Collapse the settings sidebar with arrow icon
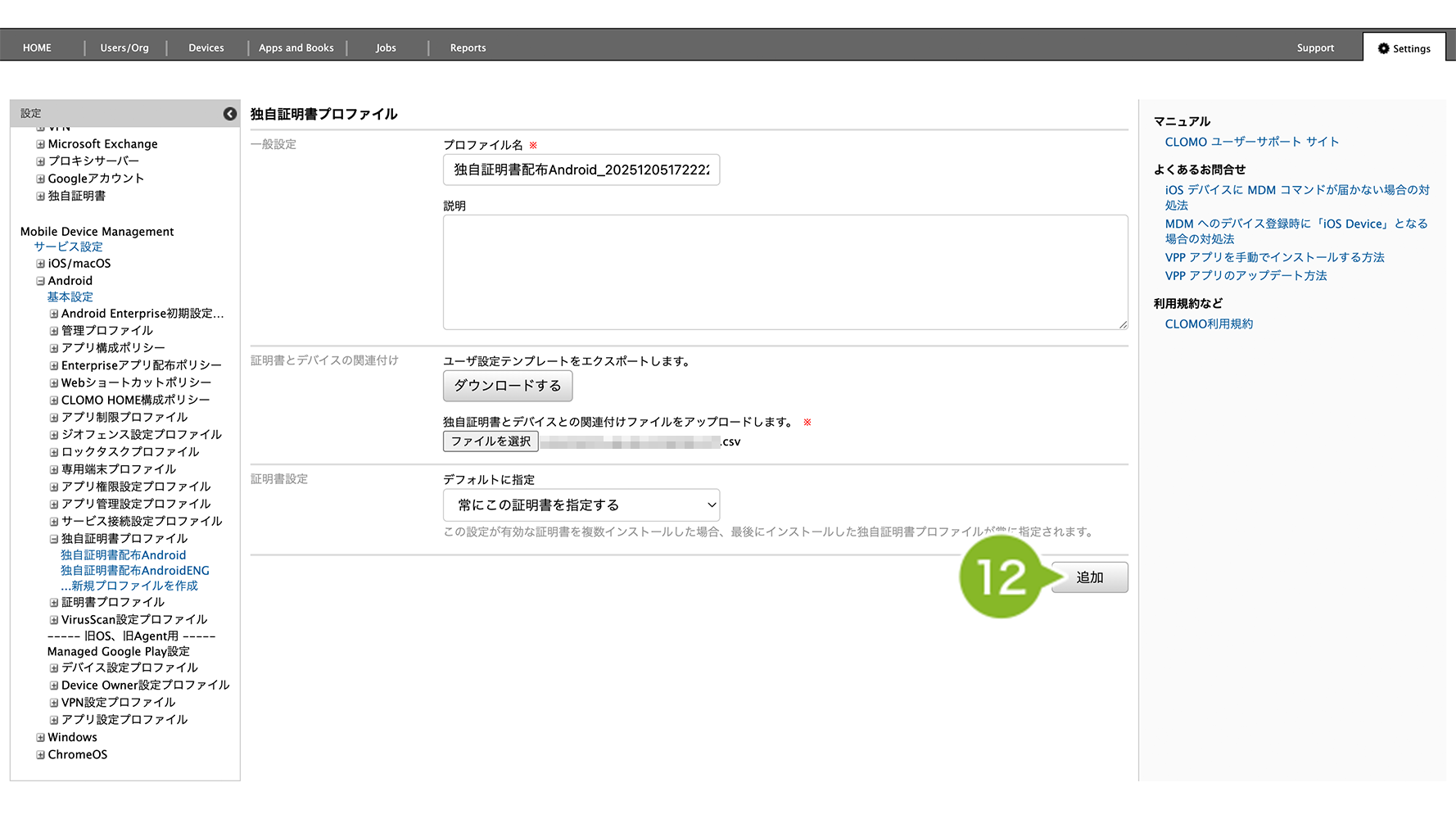The height and width of the screenshot is (819, 1456). pos(230,114)
